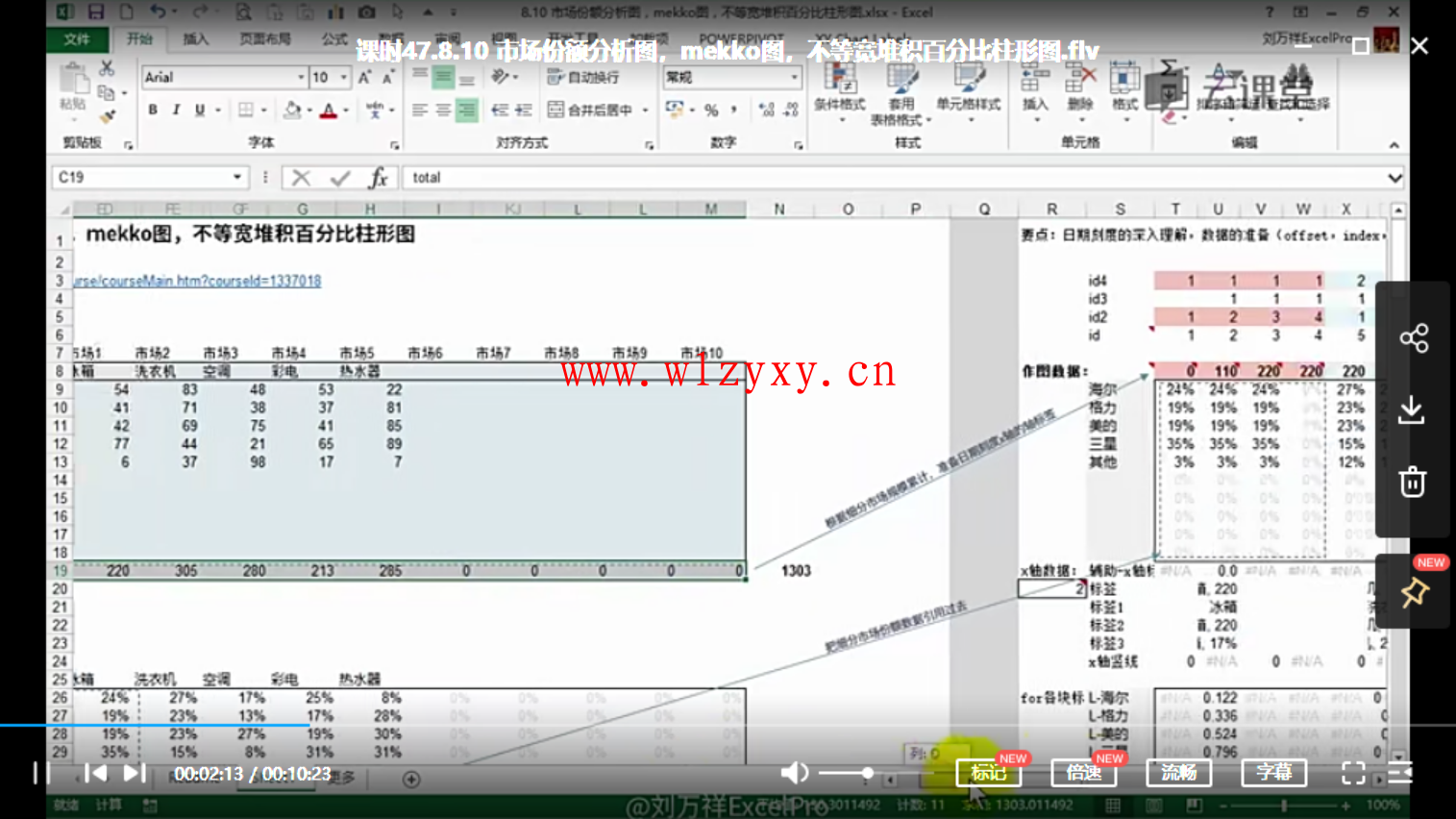Switch to the 公式 ribbon tab
Image resolution: width=1456 pixels, height=819 pixels.
click(x=334, y=39)
